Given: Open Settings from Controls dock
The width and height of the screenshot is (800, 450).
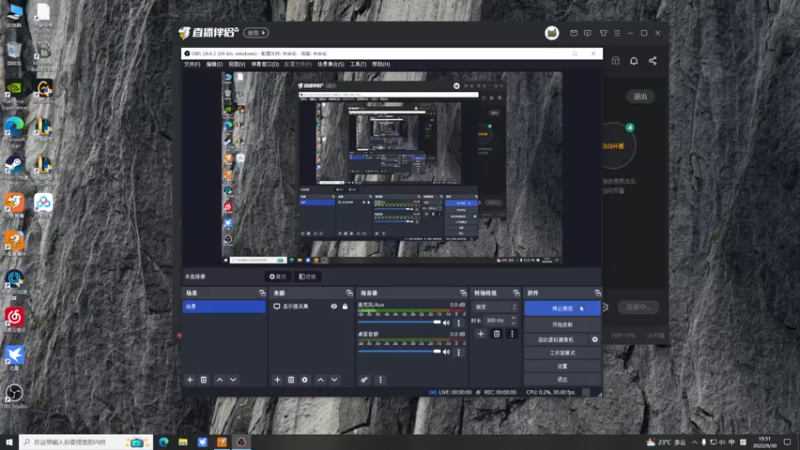Looking at the screenshot, I should [x=562, y=366].
